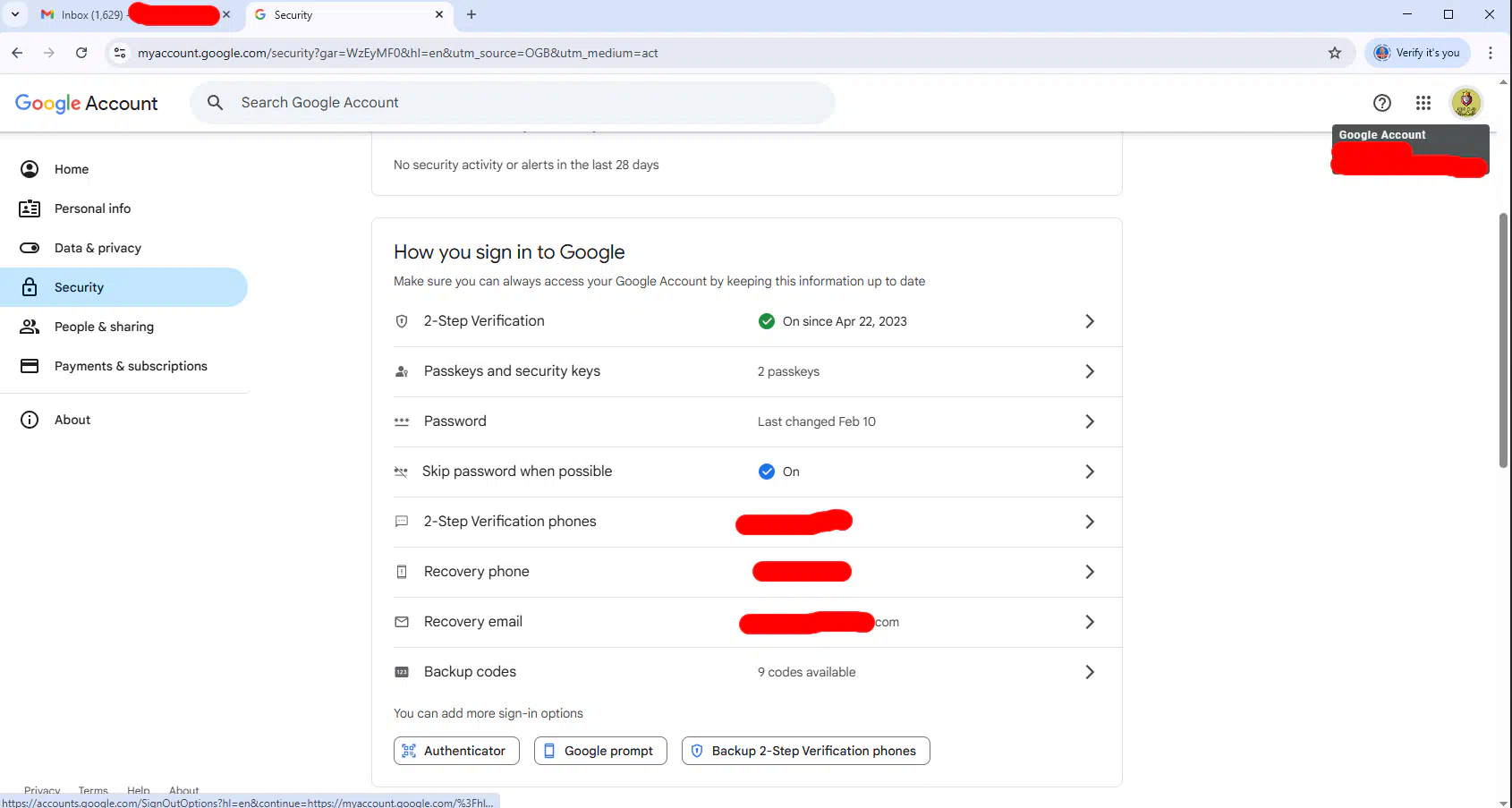Viewport: 1512px width, 808px height.
Task: Expand the Passkeys and security keys chevron
Action: coord(1090,371)
